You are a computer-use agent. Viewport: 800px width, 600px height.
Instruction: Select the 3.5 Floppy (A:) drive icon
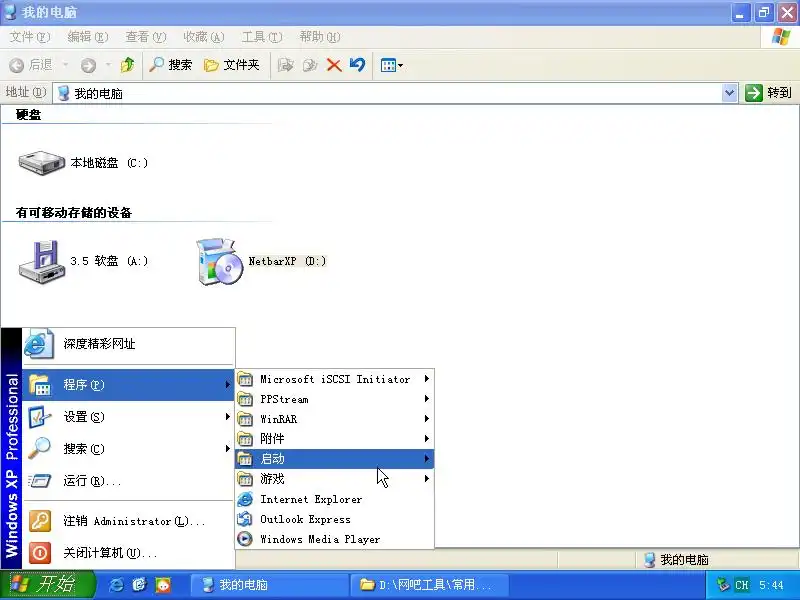click(x=42, y=261)
